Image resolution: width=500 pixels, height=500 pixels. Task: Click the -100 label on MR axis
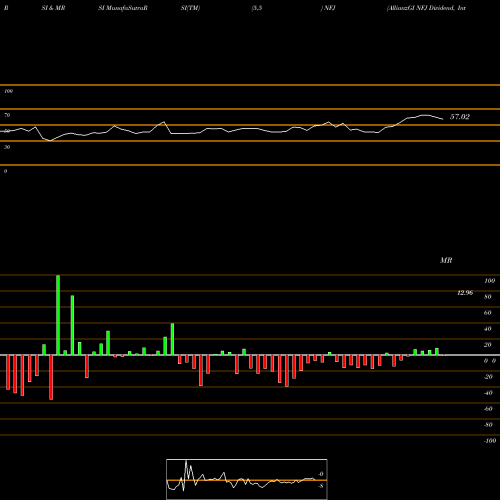pyautogui.click(x=490, y=441)
